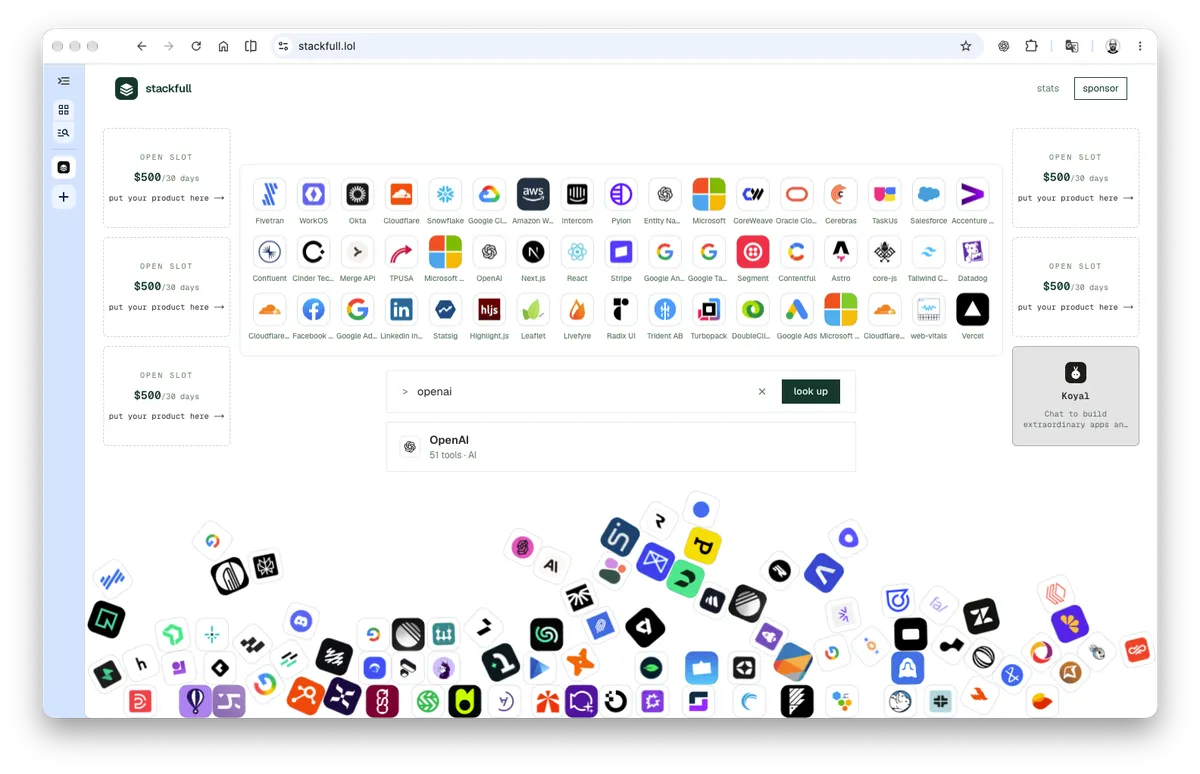Open the Vercel triangle tile
The height and width of the screenshot is (774, 1200).
click(973, 310)
